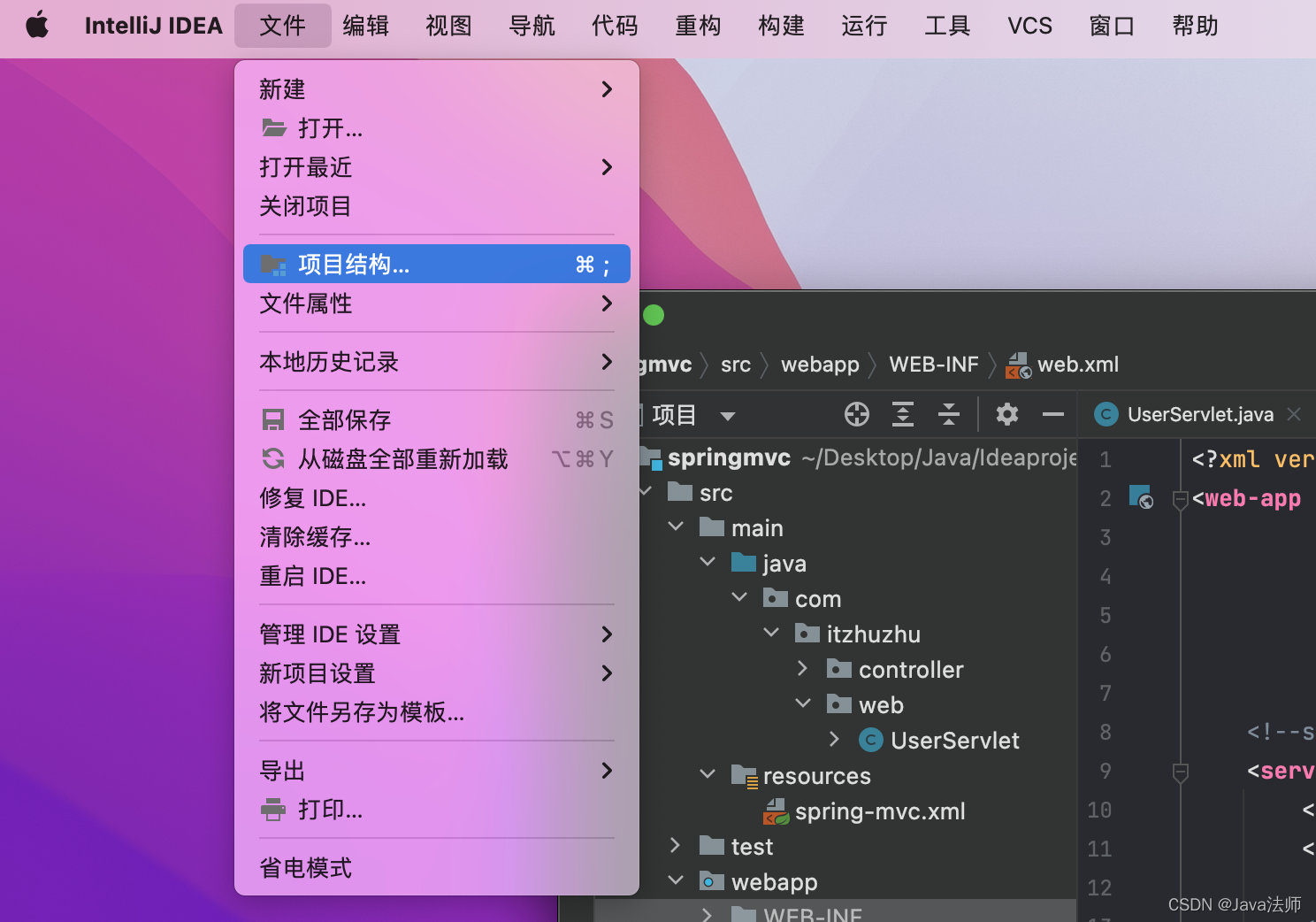Expand the 打开最近 submenu
This screenshot has width=1316, height=922.
(437, 167)
